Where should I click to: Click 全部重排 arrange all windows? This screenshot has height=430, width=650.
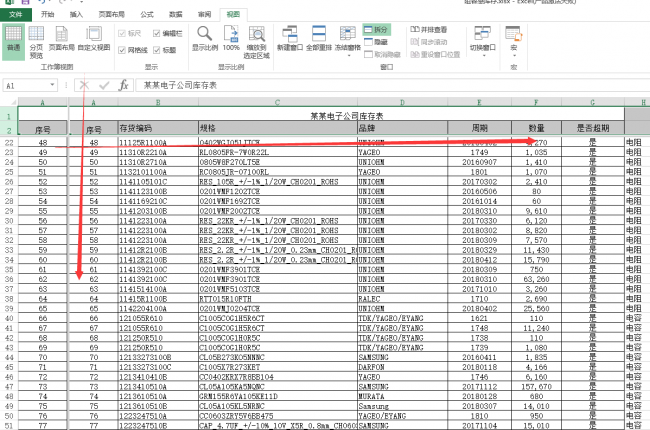click(319, 39)
